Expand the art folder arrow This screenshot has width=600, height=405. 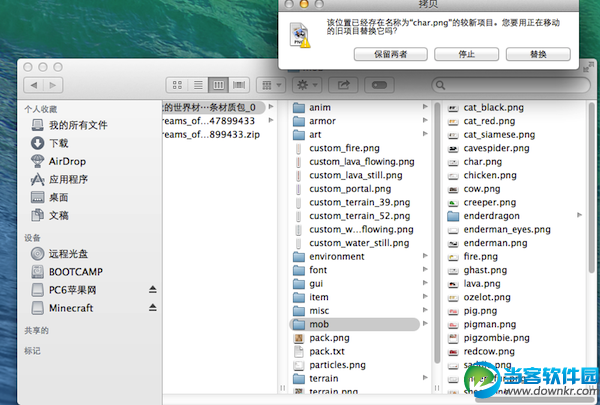click(x=425, y=134)
